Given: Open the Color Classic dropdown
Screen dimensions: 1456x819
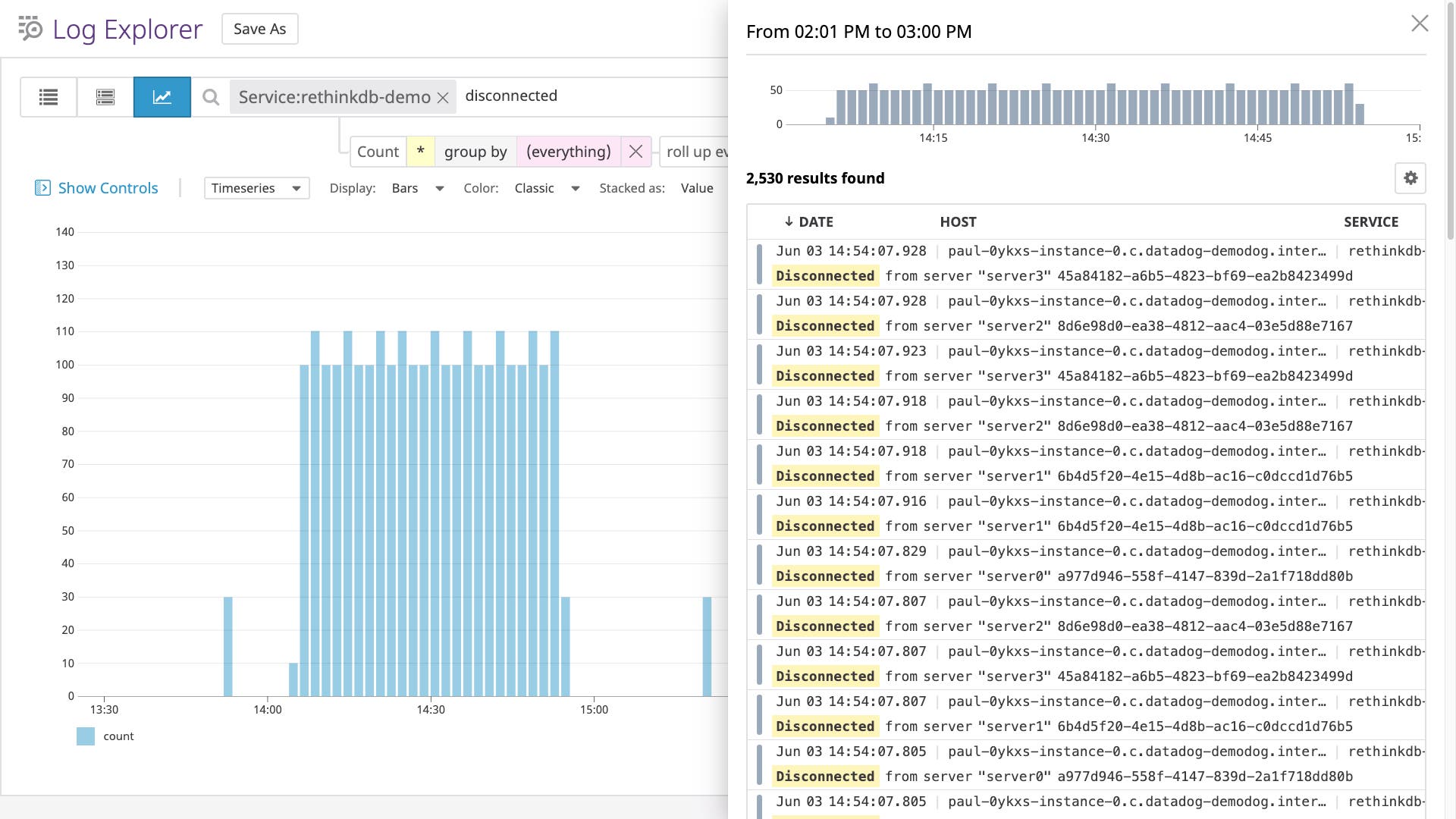Looking at the screenshot, I should tap(548, 188).
